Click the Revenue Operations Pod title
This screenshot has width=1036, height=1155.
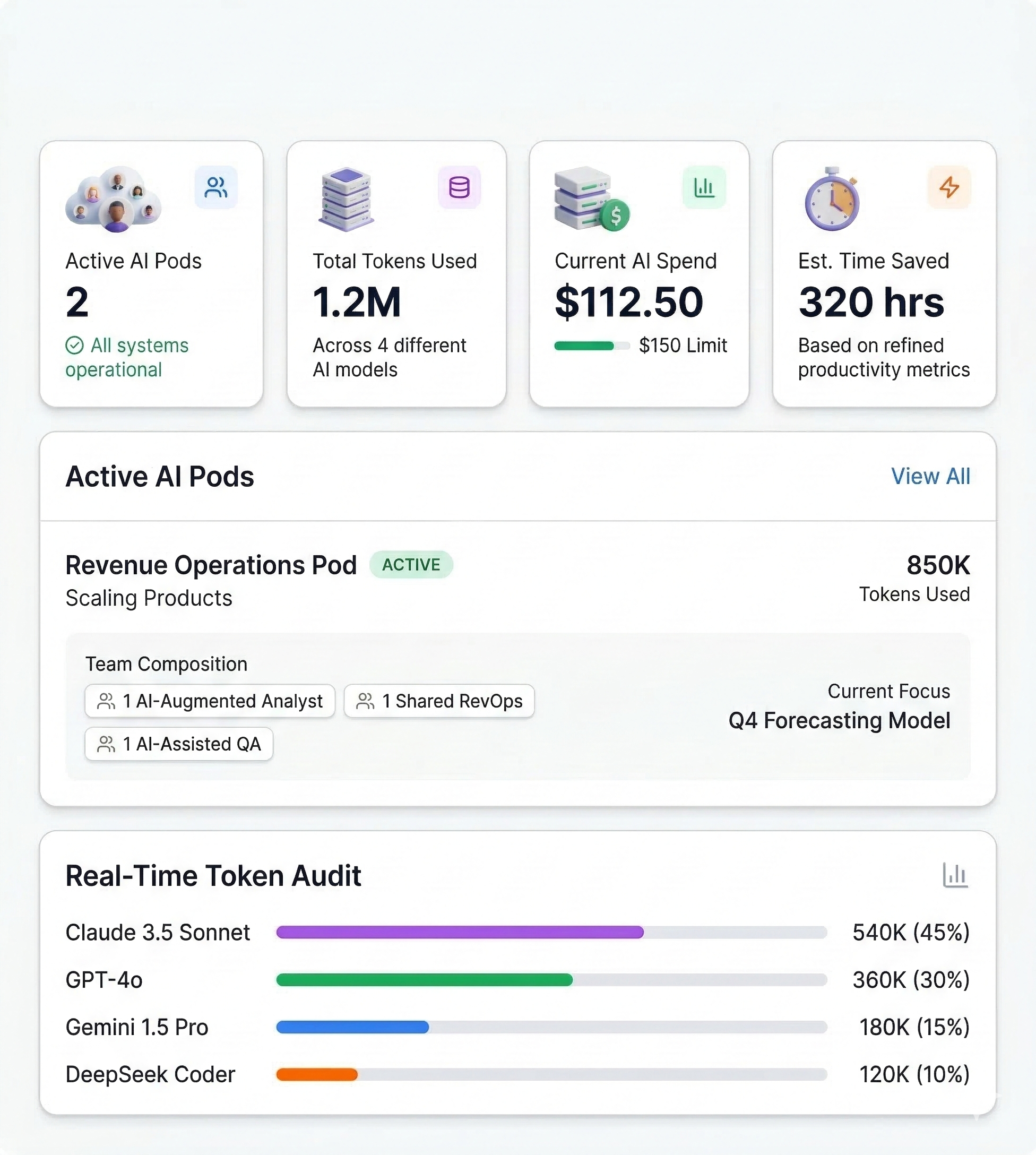pyautogui.click(x=211, y=565)
